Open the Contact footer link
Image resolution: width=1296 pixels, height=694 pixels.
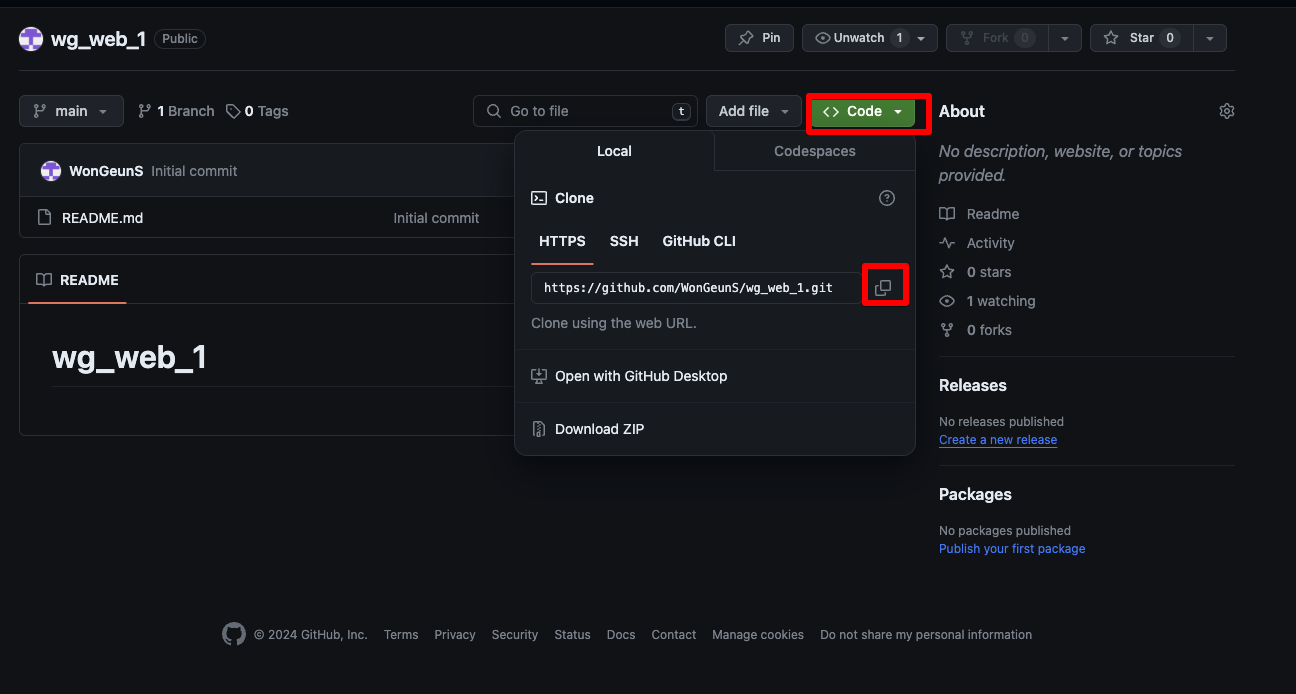pos(674,635)
